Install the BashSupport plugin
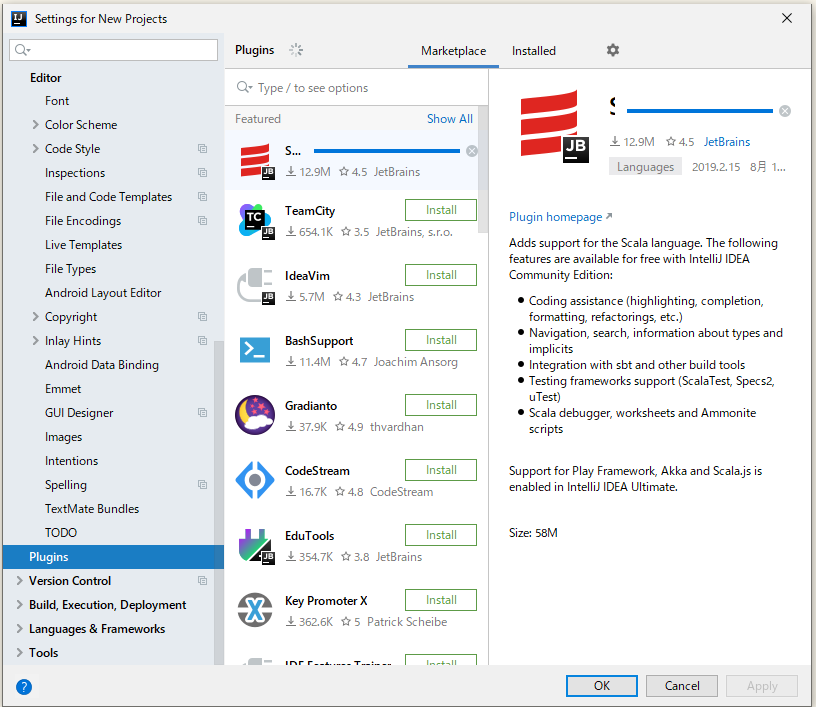816x707 pixels. pos(441,340)
